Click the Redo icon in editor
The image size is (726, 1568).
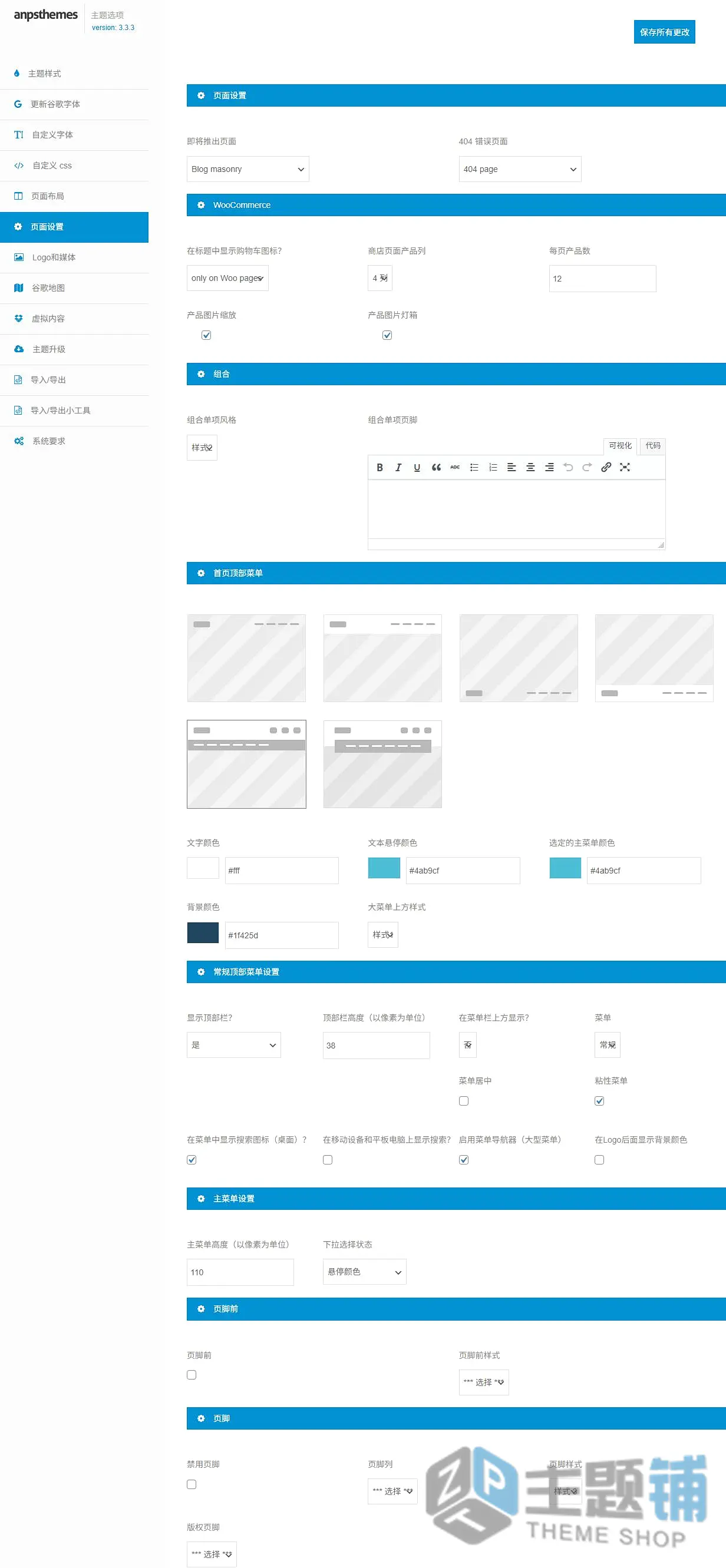587,468
